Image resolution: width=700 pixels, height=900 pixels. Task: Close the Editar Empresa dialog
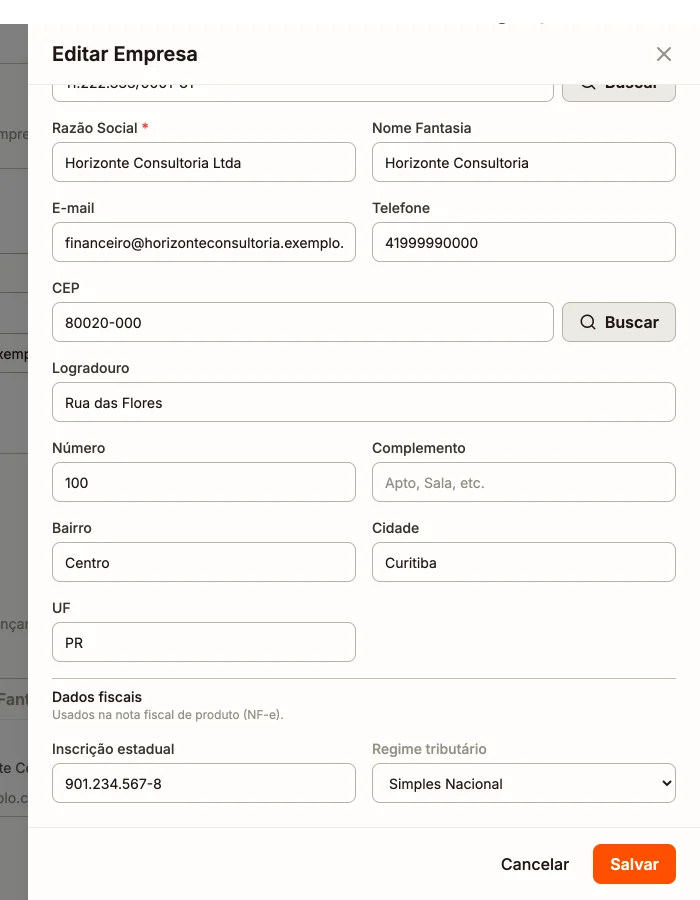pos(663,54)
